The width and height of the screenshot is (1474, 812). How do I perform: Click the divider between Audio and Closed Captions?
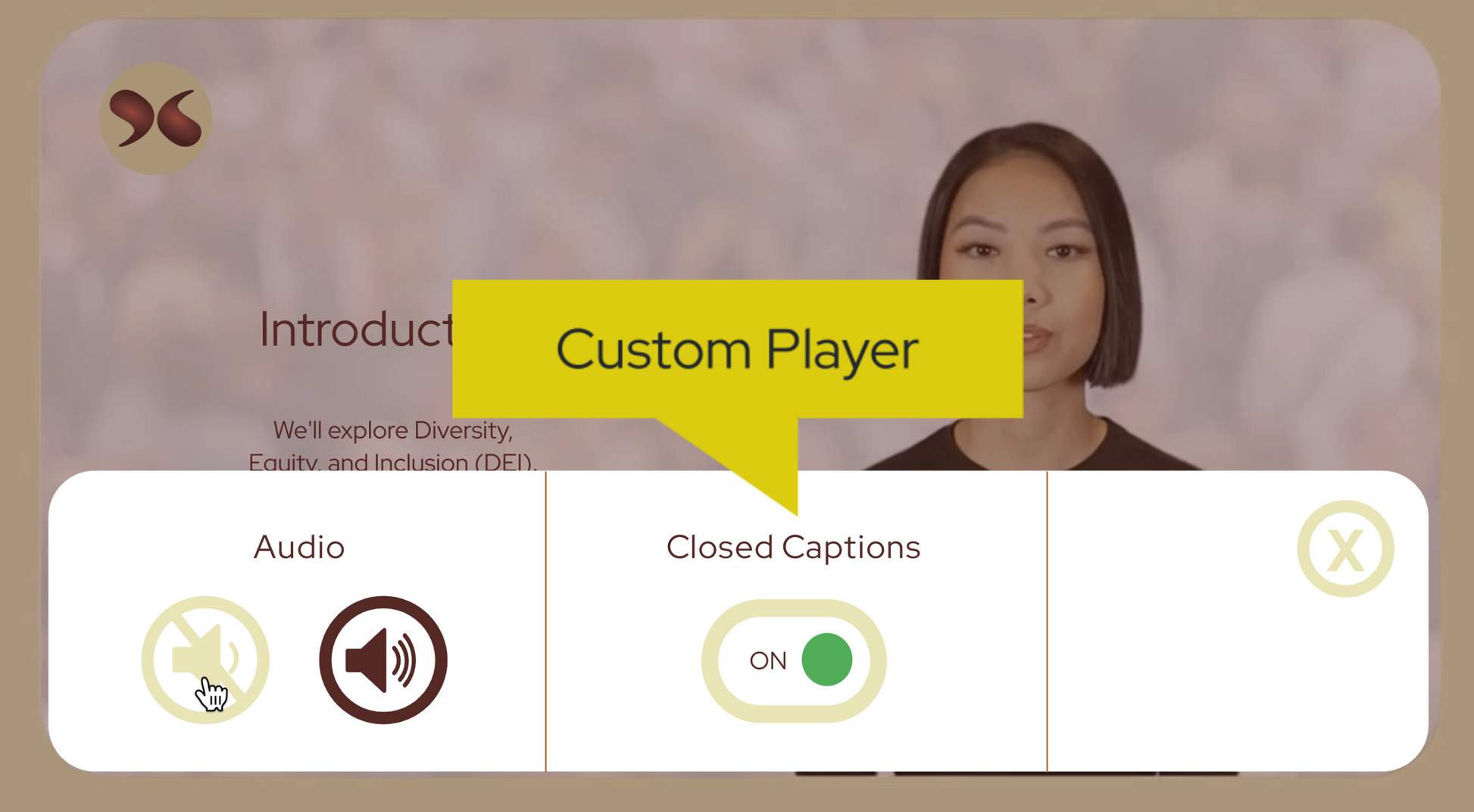click(545, 621)
